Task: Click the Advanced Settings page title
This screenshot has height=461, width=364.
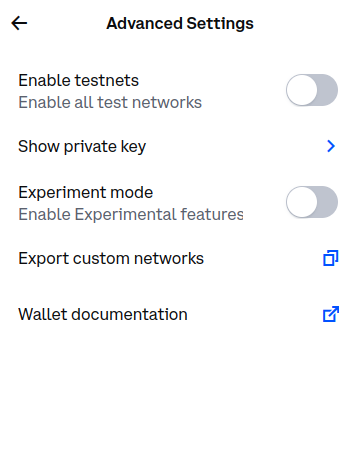Action: tap(180, 24)
